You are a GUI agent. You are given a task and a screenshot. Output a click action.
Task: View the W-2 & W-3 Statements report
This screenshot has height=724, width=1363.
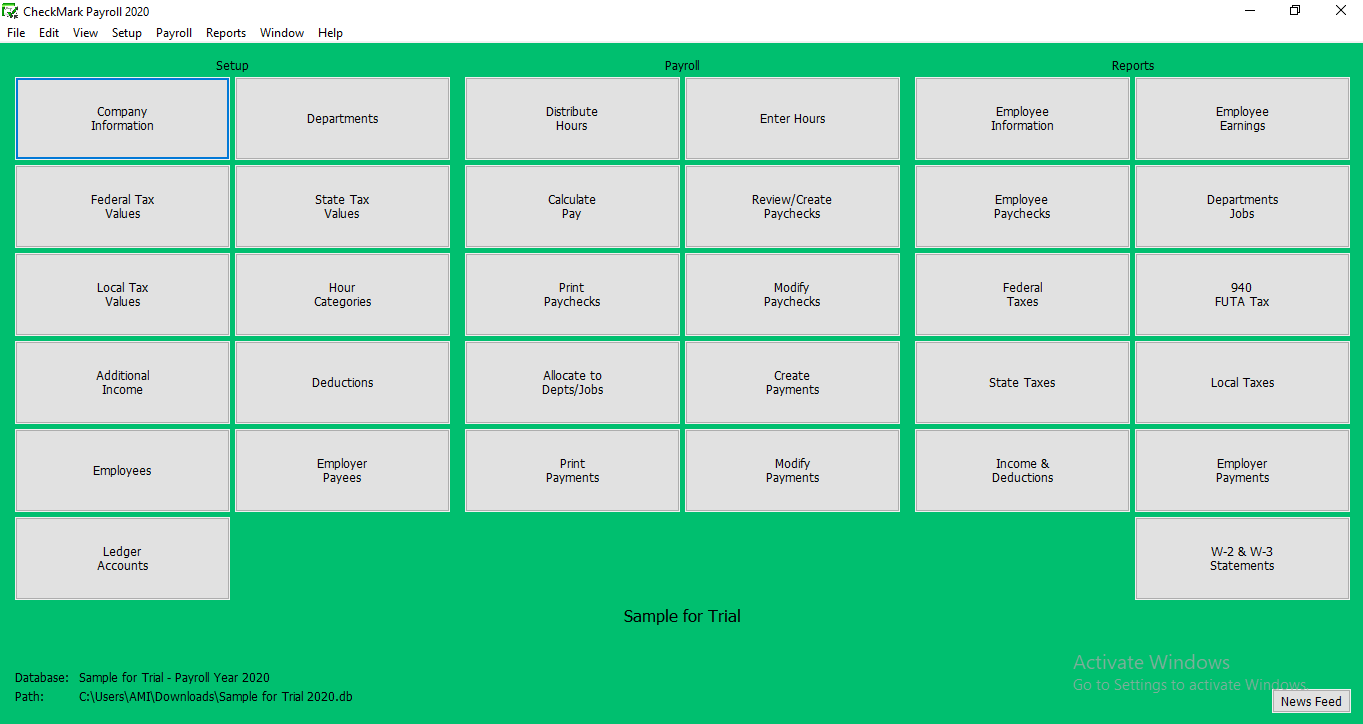pos(1242,559)
